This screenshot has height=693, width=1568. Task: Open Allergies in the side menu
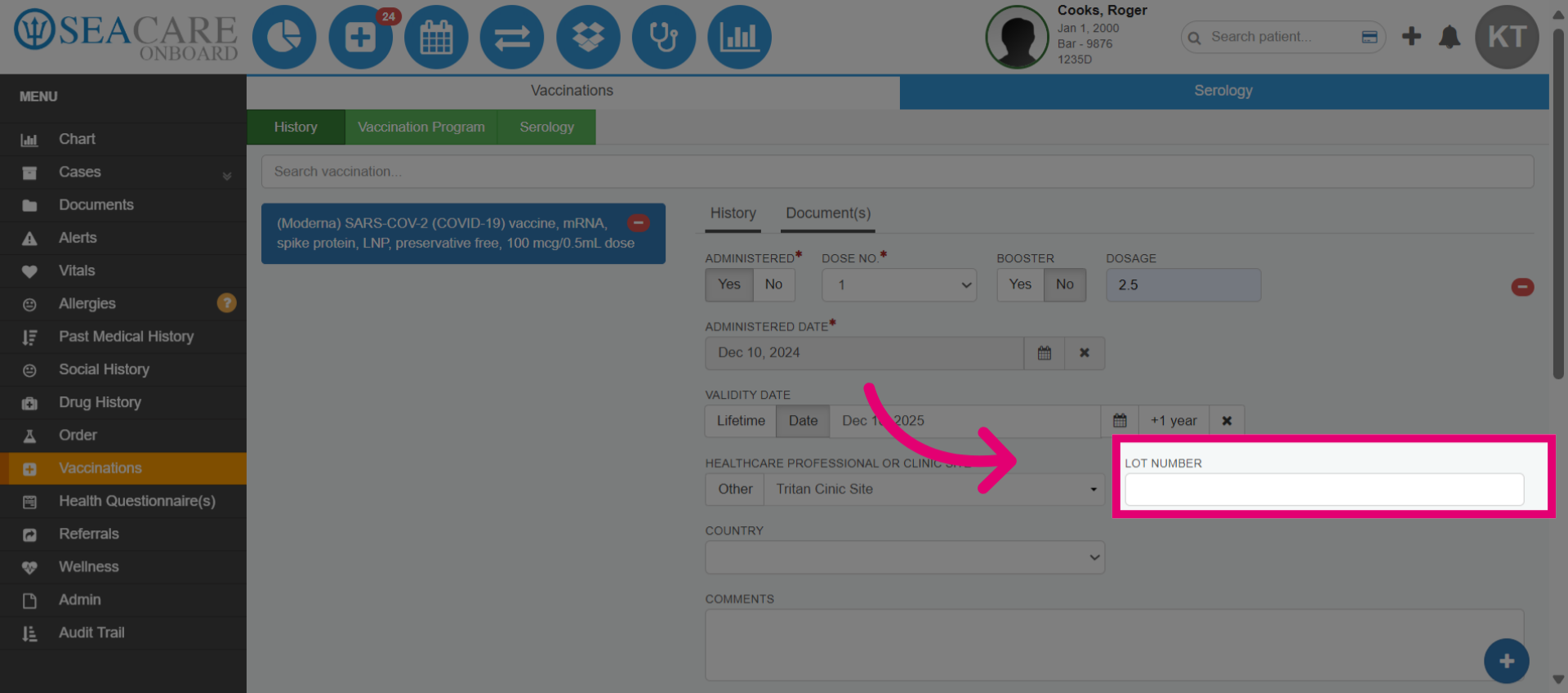tap(123, 304)
